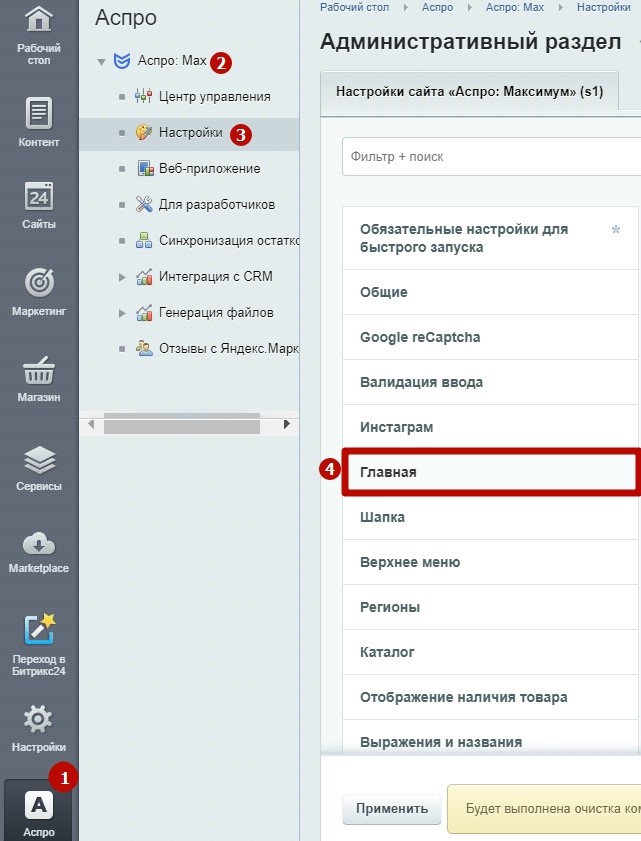Image resolution: width=641 pixels, height=841 pixels.
Task: Open Для разработчиков tree item
Action: [217, 204]
